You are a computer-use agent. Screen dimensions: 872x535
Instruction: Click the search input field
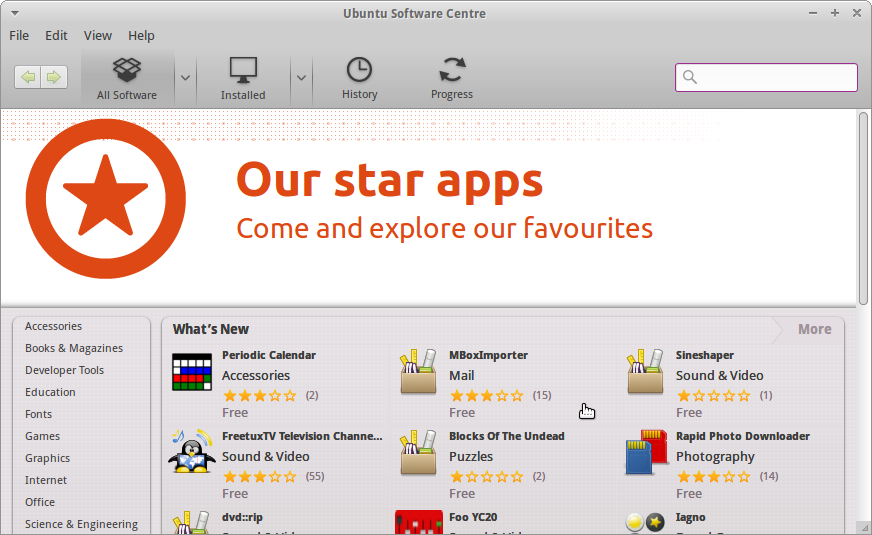pyautogui.click(x=766, y=77)
